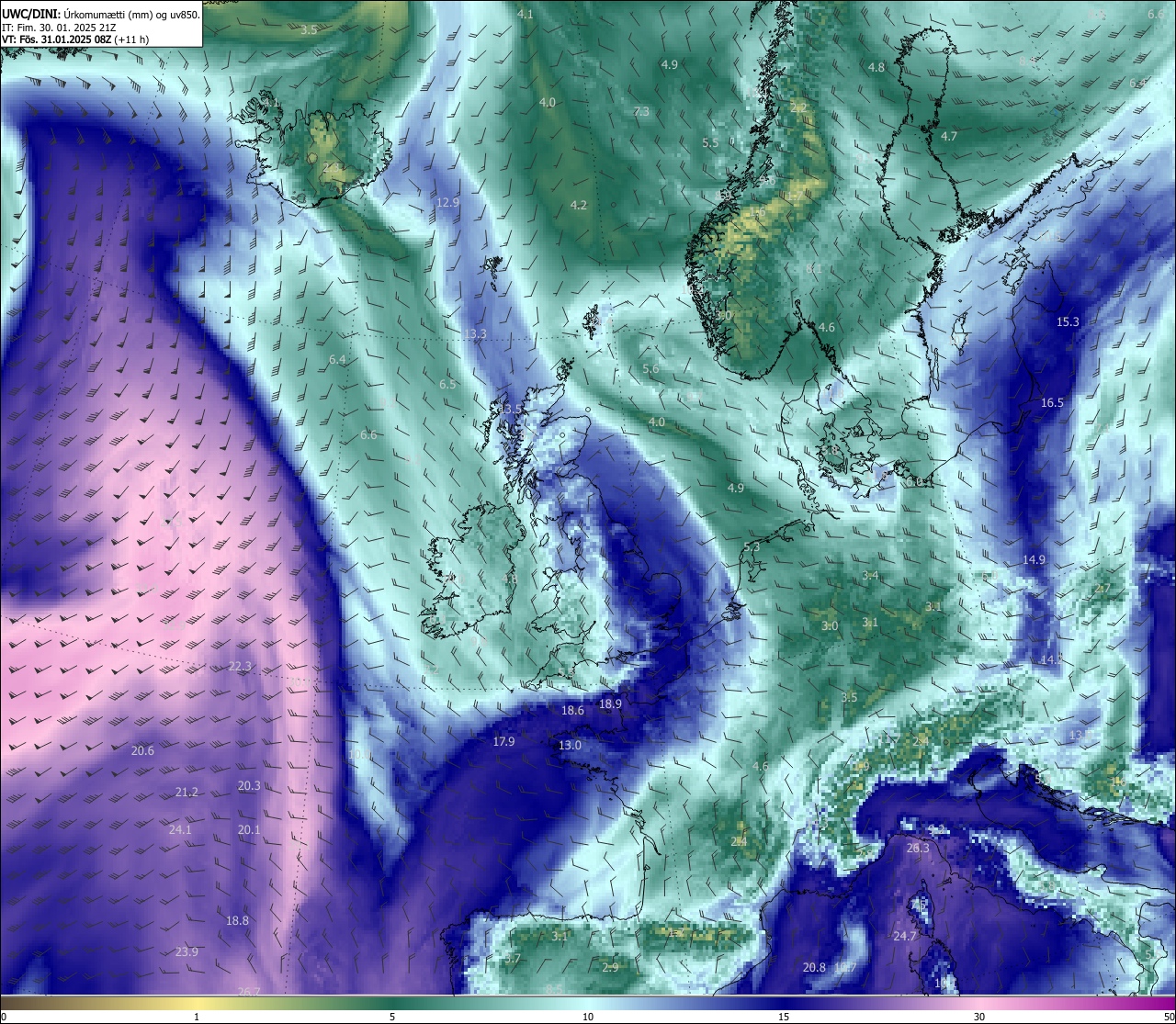Click the 4.8 value over northern Sweden
Viewport: 1176px width, 1024px height.
tap(876, 67)
